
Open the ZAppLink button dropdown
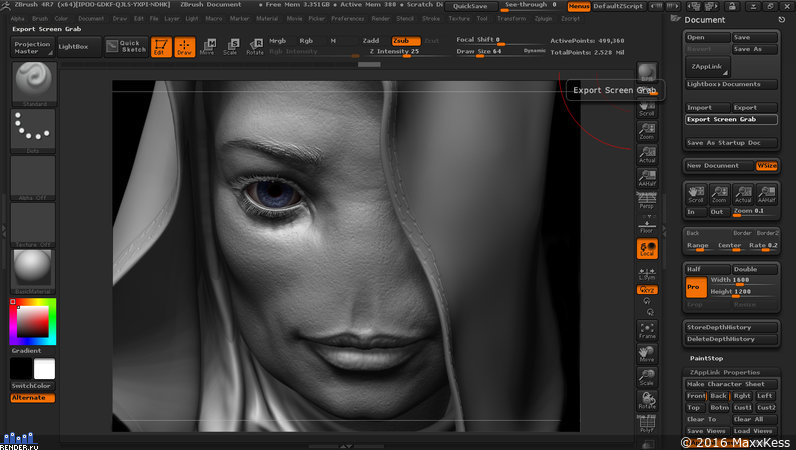point(707,67)
